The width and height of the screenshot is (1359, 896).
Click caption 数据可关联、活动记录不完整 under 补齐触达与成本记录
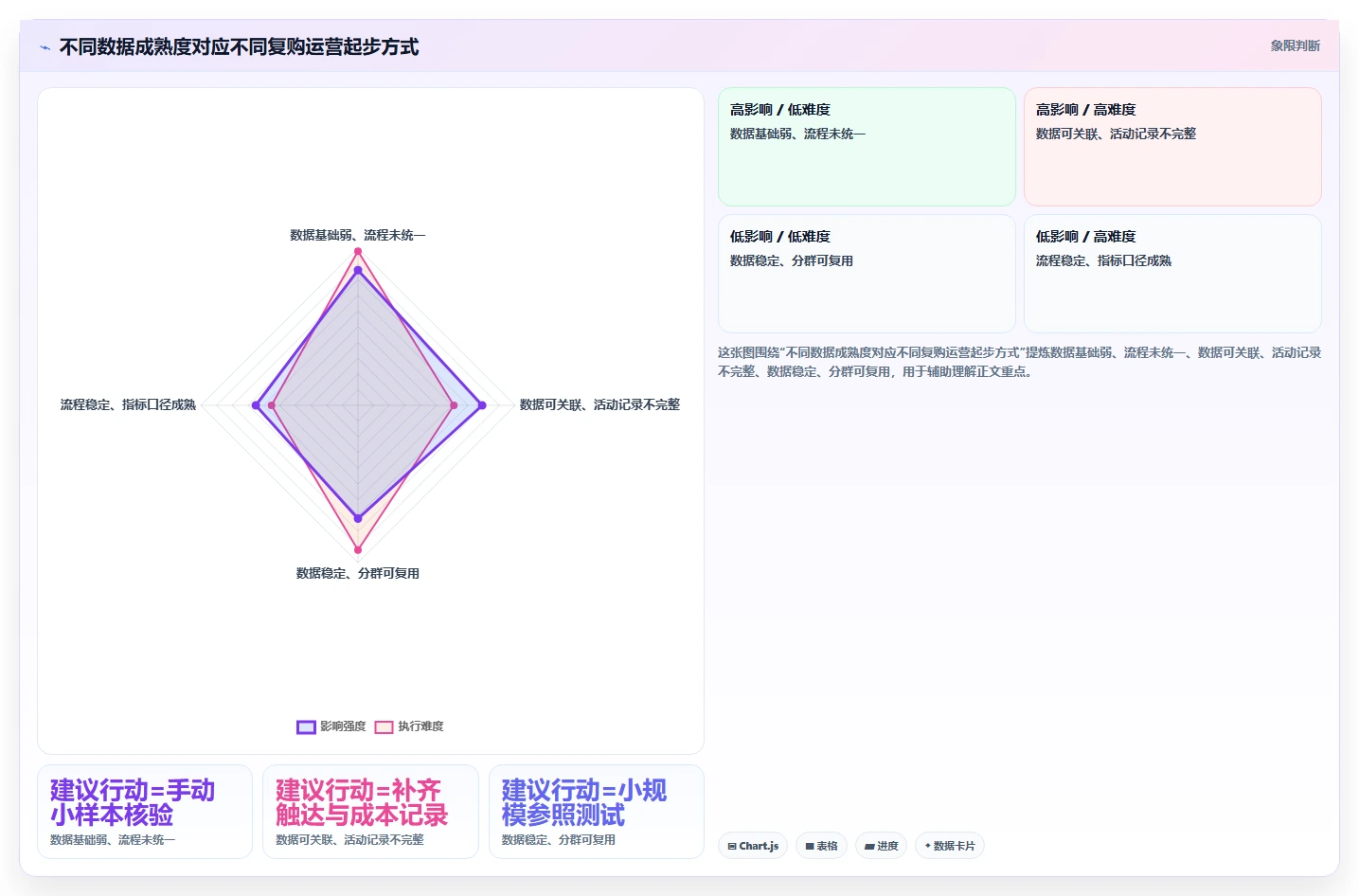coord(349,840)
